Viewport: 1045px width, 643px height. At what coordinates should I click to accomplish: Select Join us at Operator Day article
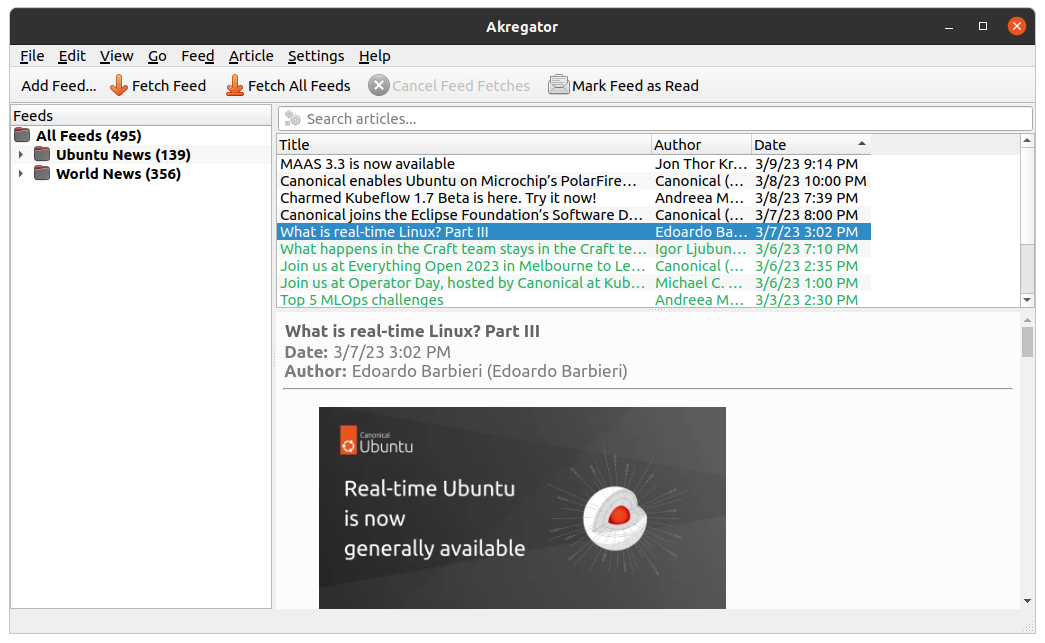[463, 283]
